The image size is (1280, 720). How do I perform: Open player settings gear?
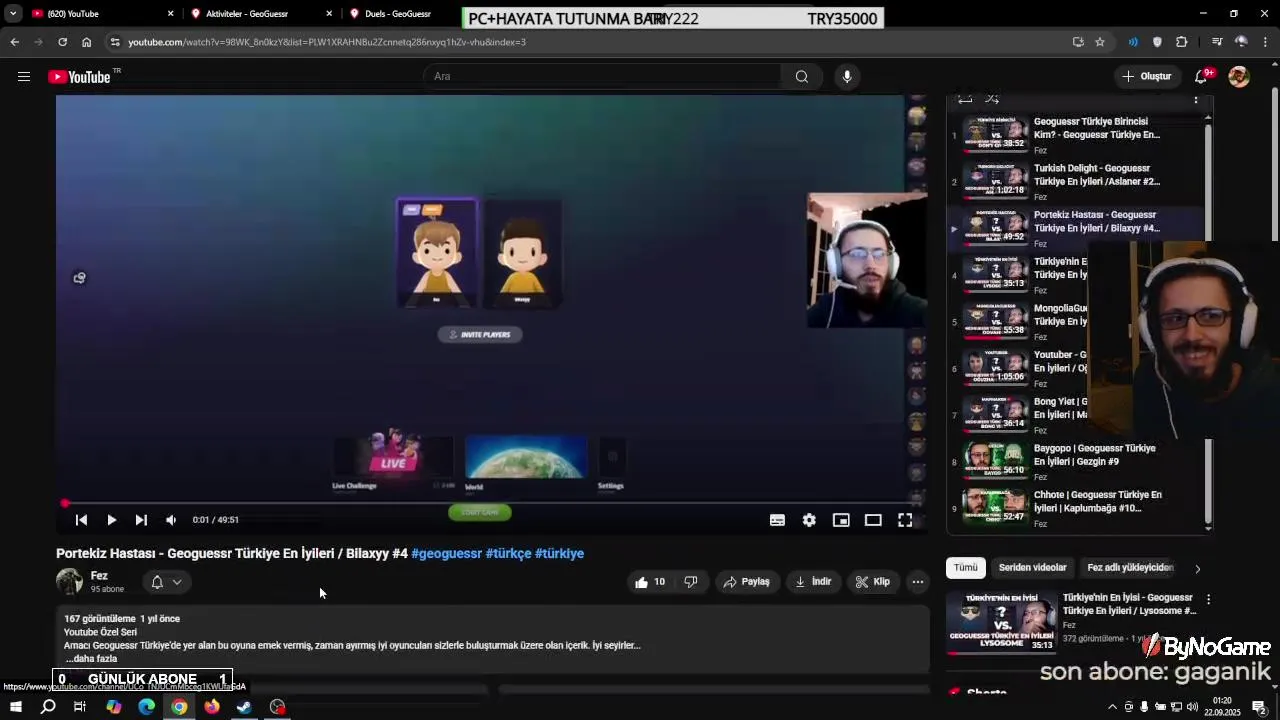[x=809, y=520]
